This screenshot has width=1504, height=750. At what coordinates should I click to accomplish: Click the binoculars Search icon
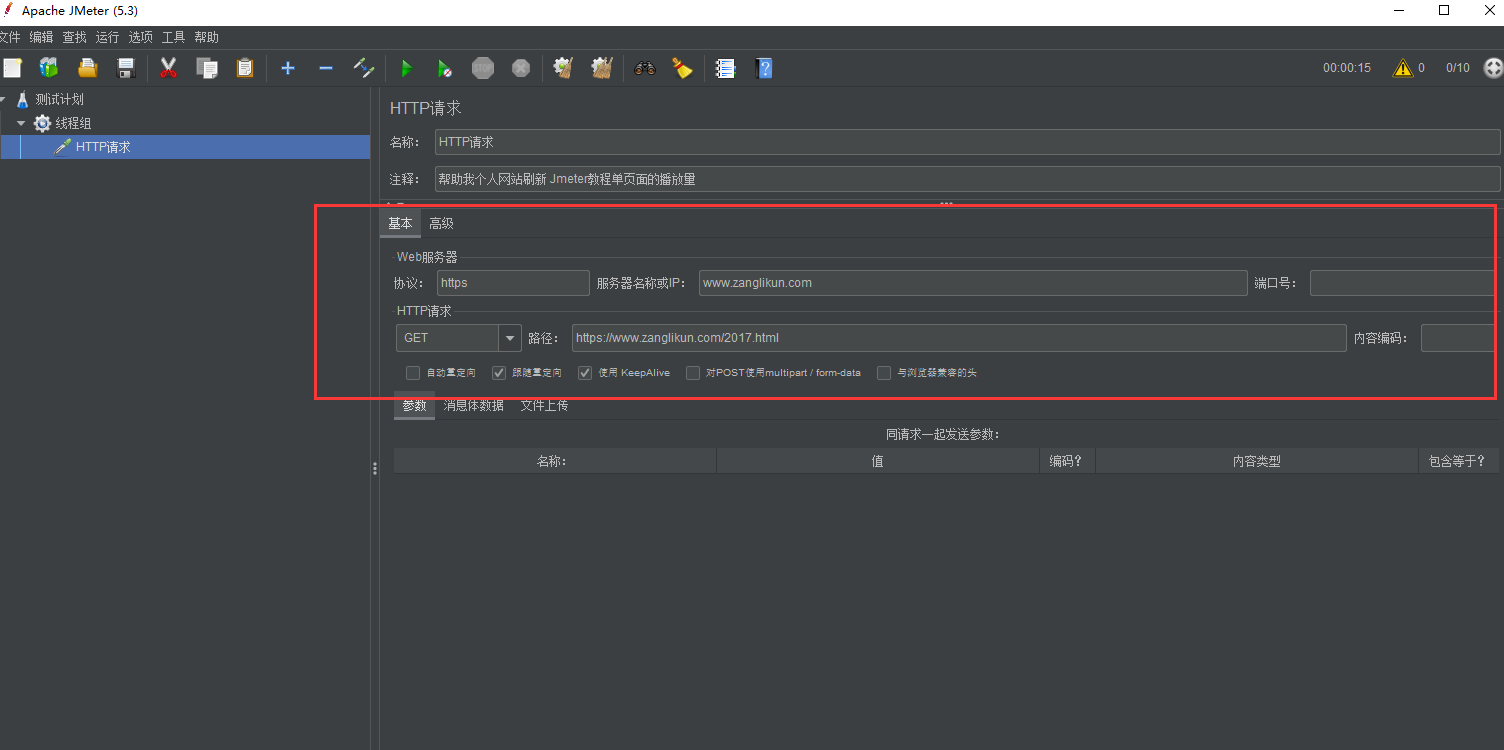tap(645, 68)
